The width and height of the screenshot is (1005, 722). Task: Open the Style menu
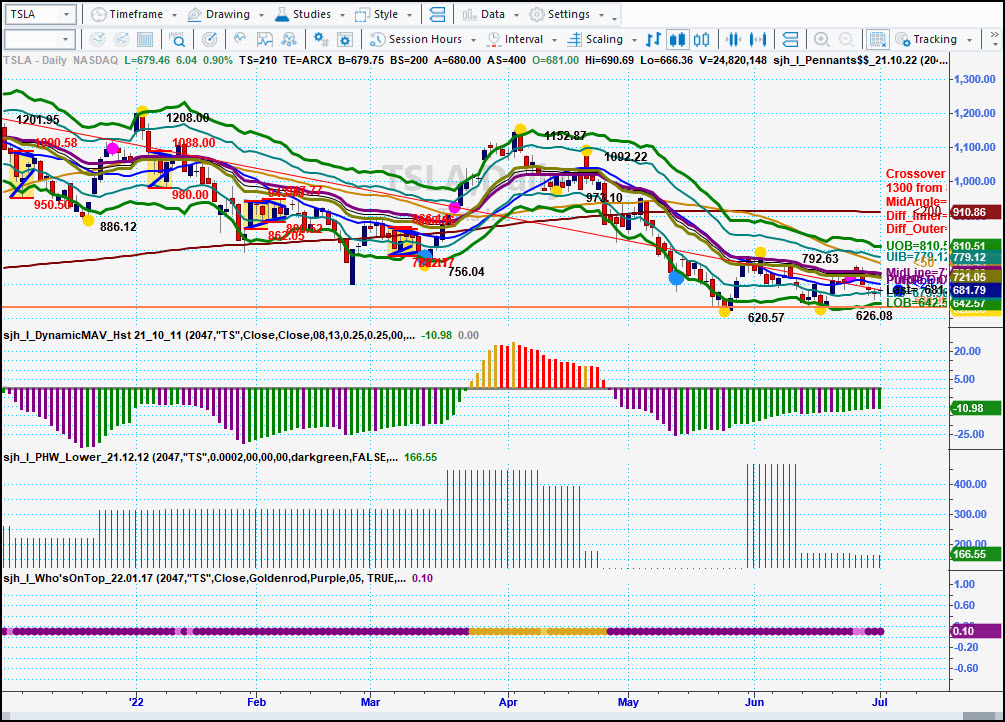pos(386,14)
